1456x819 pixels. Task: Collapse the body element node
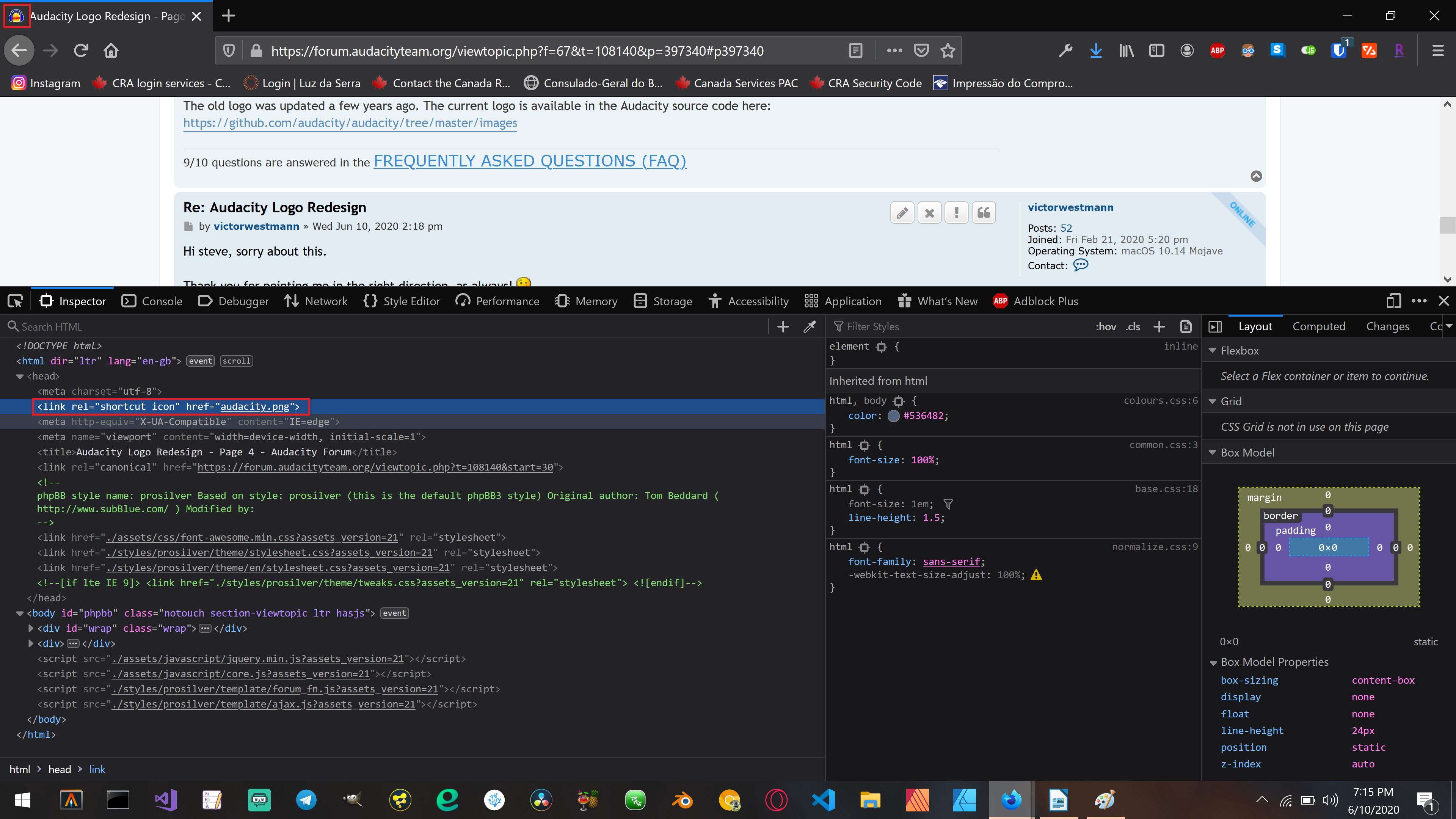coord(20,613)
